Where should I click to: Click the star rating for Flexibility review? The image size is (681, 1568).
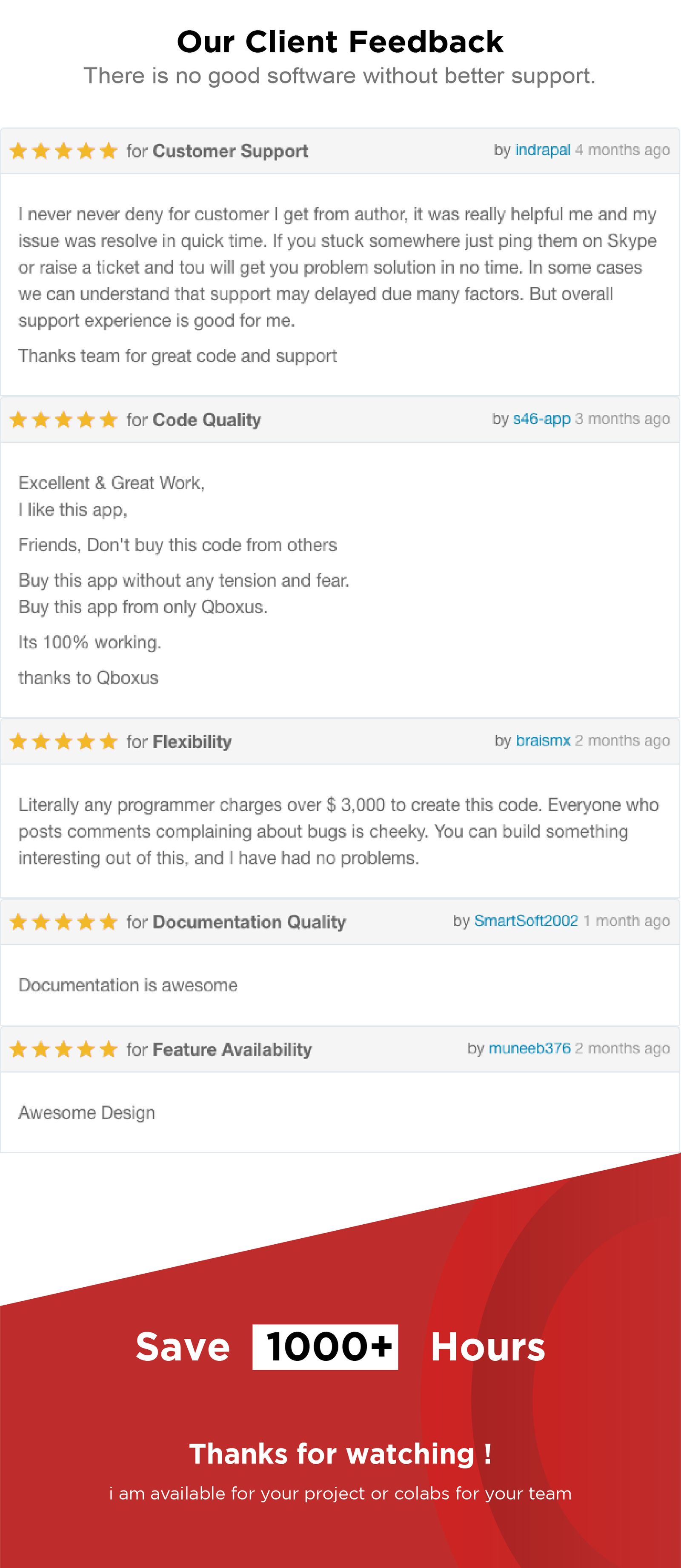tap(63, 741)
